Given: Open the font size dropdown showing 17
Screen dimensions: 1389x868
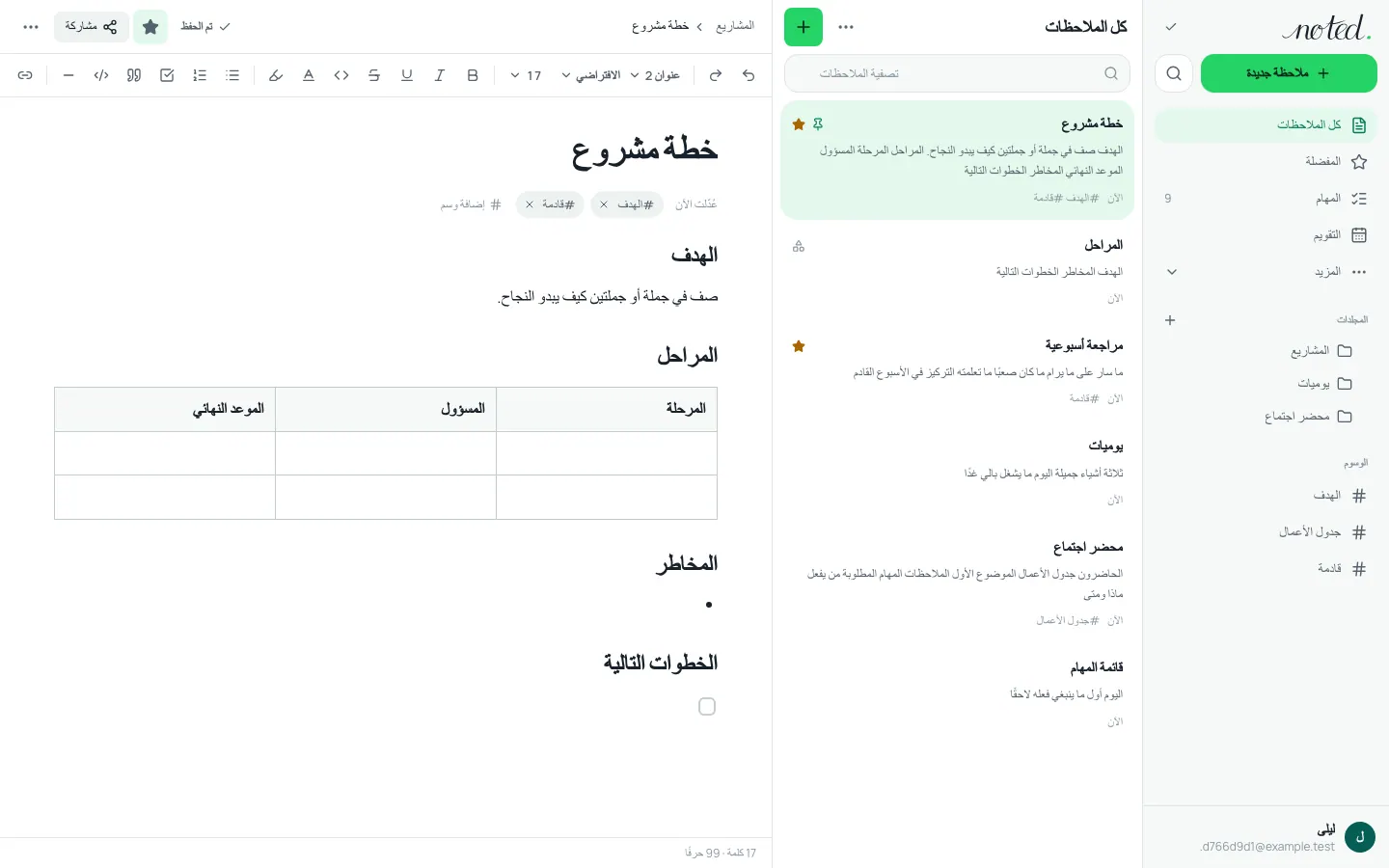Looking at the screenshot, I should tap(526, 75).
